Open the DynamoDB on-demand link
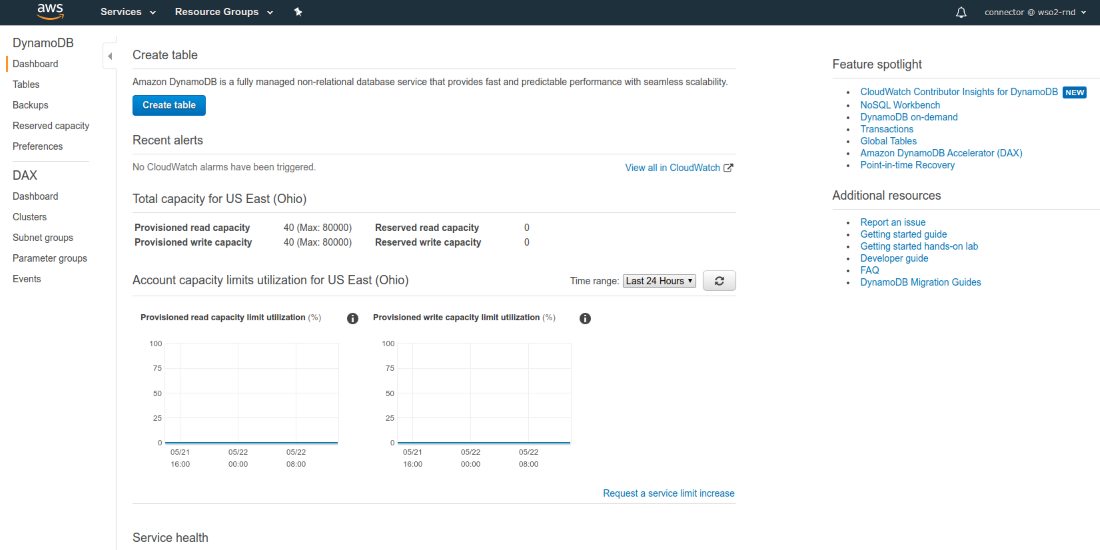 908,117
